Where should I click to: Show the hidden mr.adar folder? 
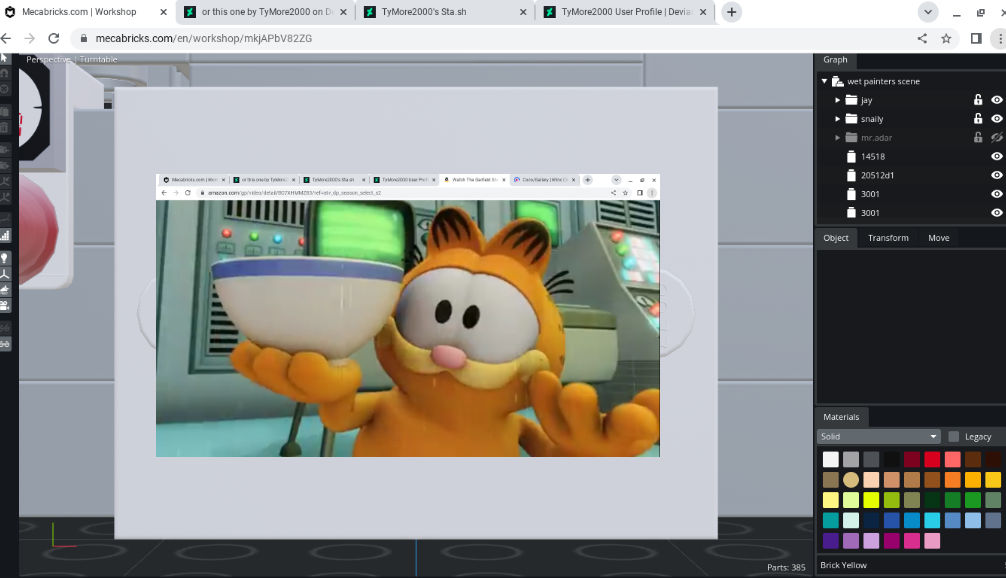pyautogui.click(x=996, y=137)
